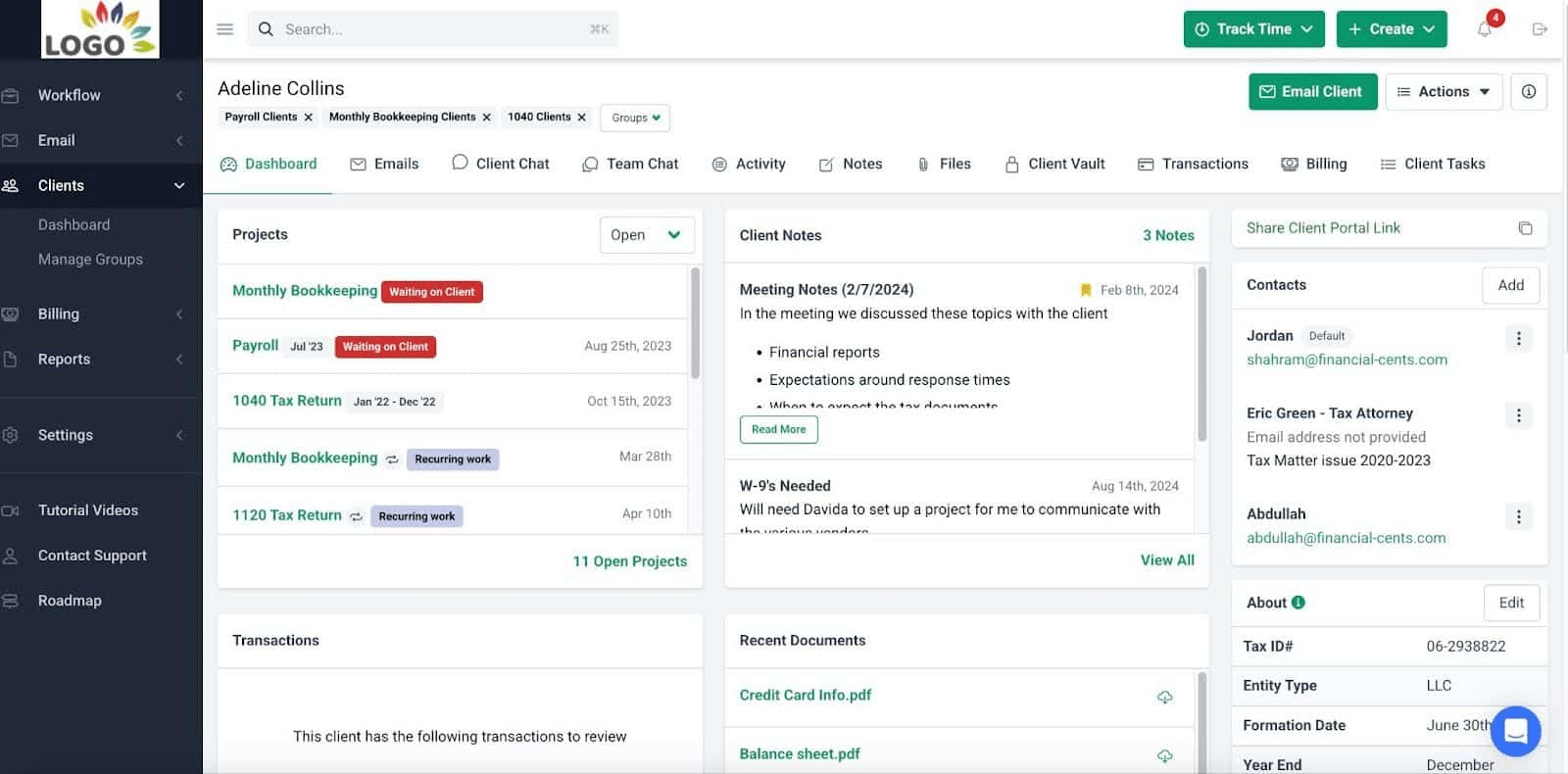Remove the 1040 Clients tag

pos(582,118)
